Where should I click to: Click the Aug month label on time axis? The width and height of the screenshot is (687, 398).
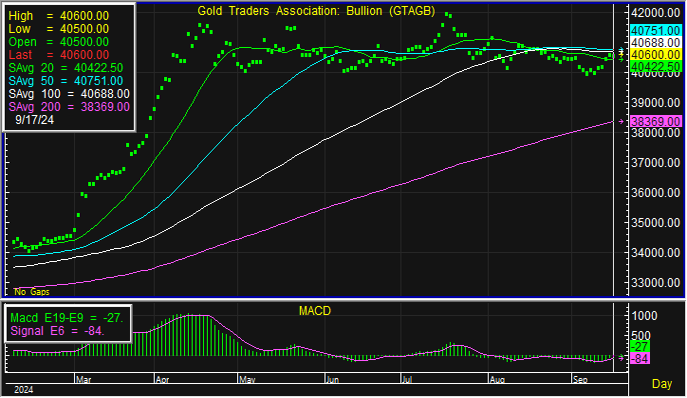coord(497,380)
